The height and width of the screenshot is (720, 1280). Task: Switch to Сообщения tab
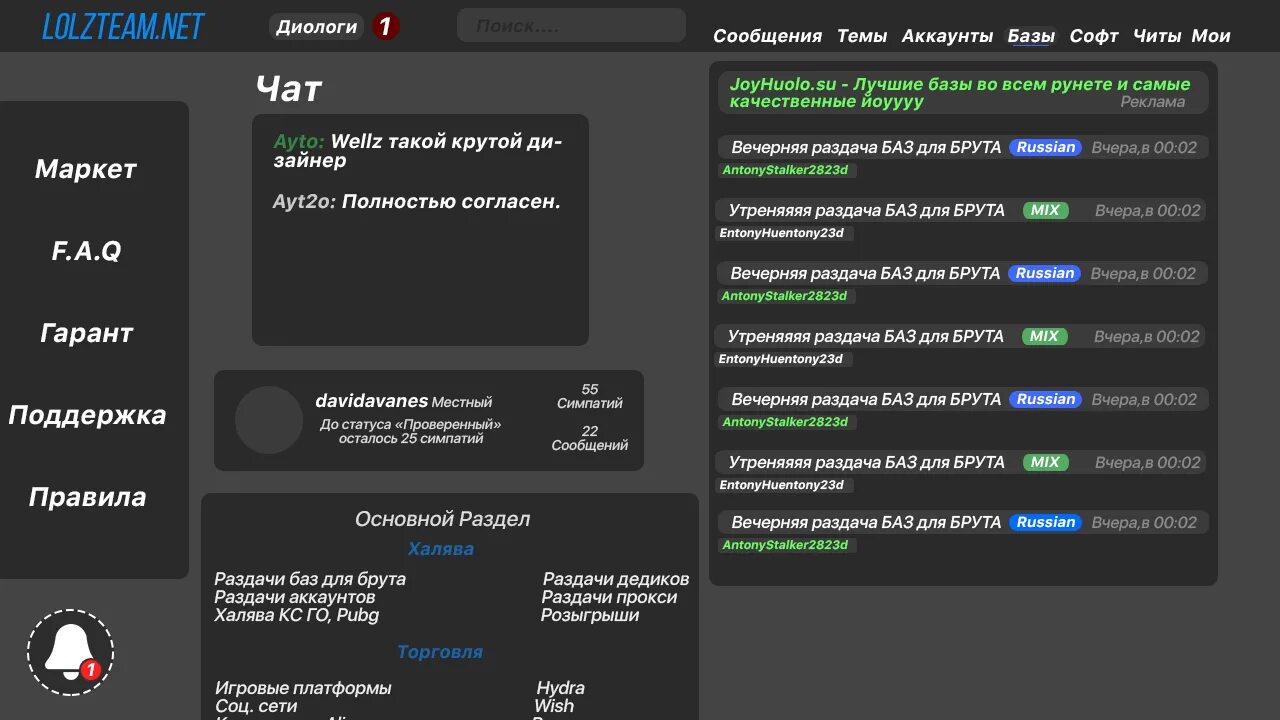767,36
